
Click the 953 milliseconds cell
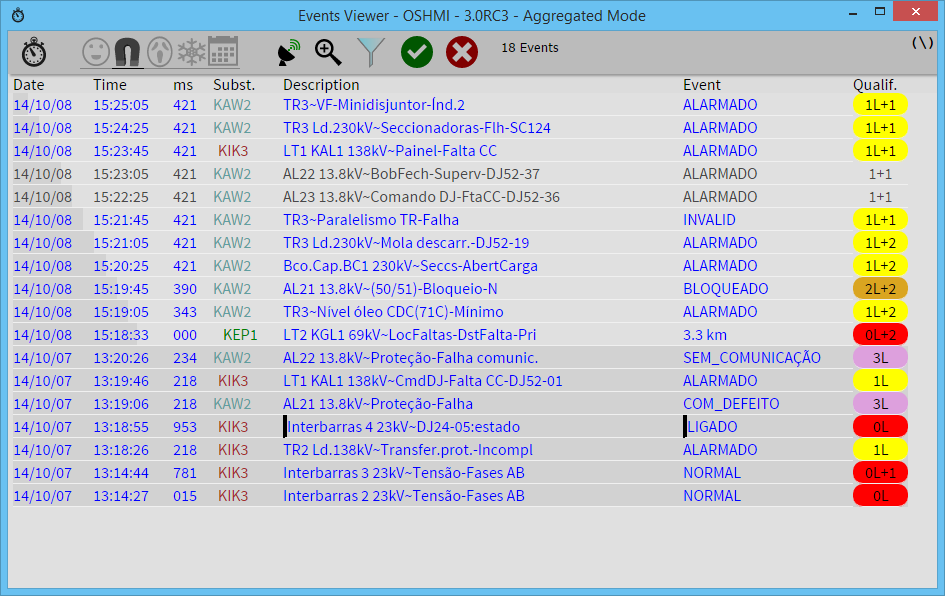click(184, 427)
